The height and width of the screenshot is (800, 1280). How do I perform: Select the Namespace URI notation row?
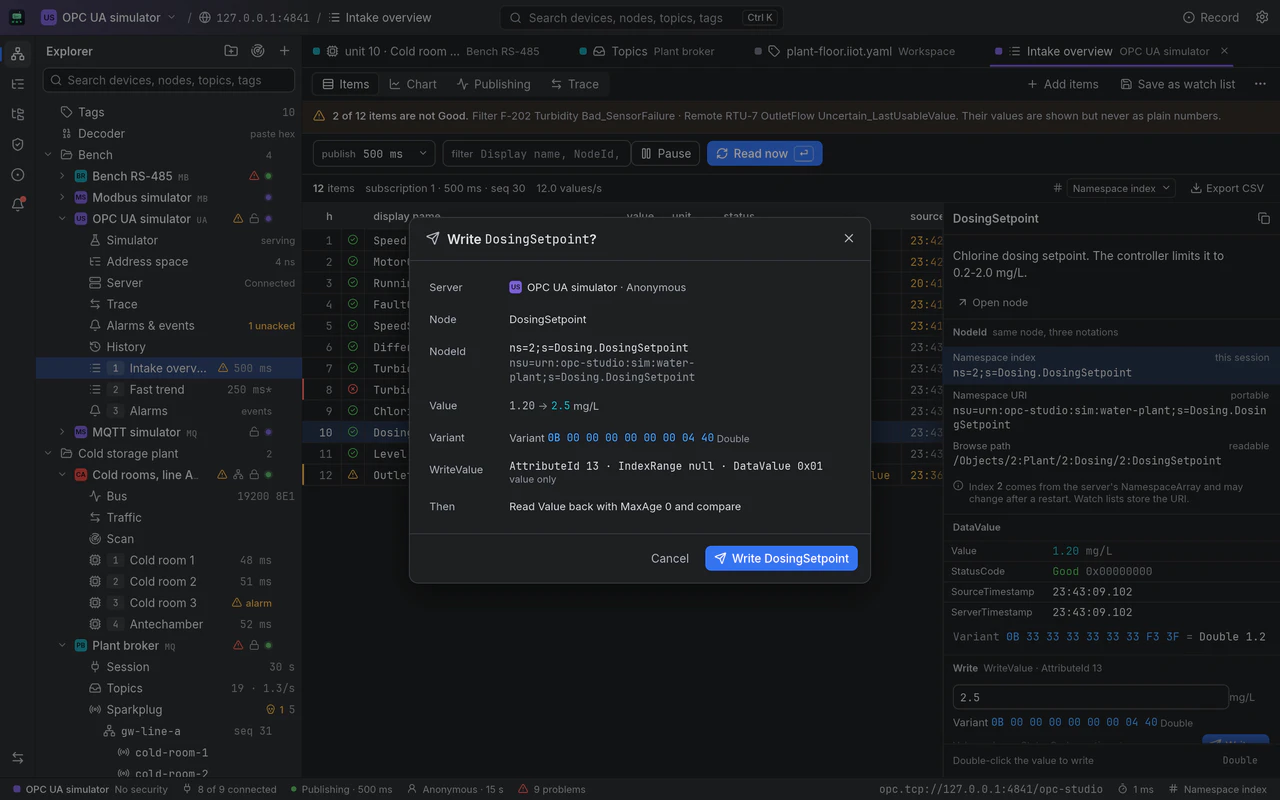pyautogui.click(x=1111, y=410)
